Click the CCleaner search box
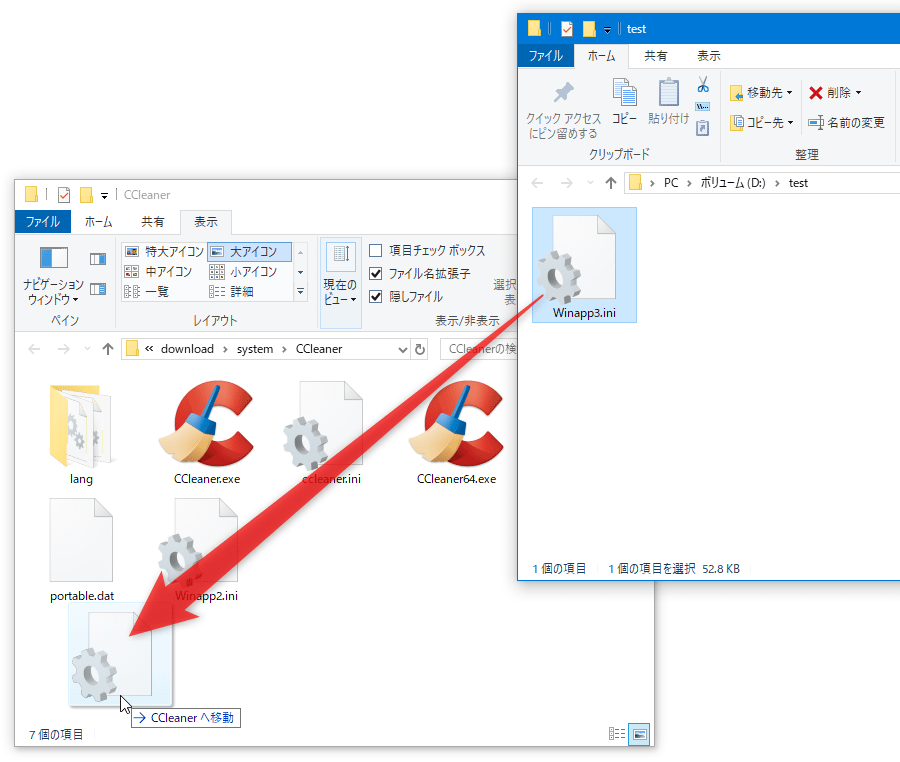900x762 pixels. pos(479,349)
